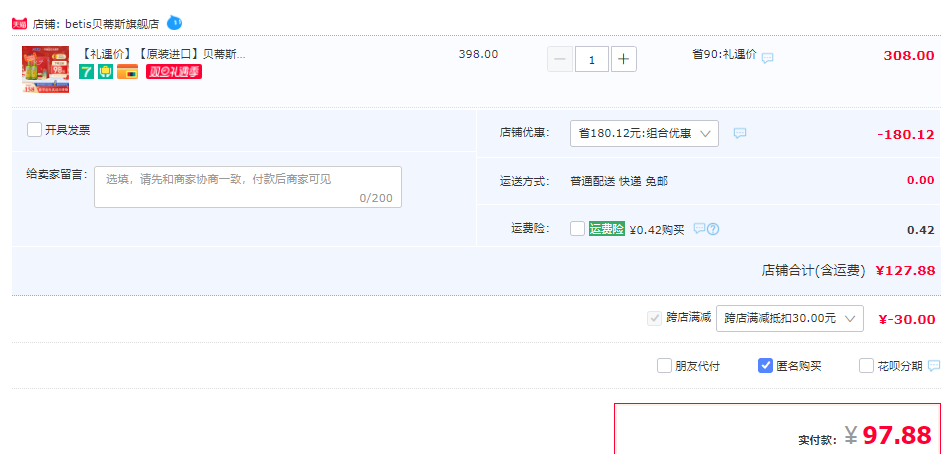Click the green shield guarantee badge

coord(105,72)
